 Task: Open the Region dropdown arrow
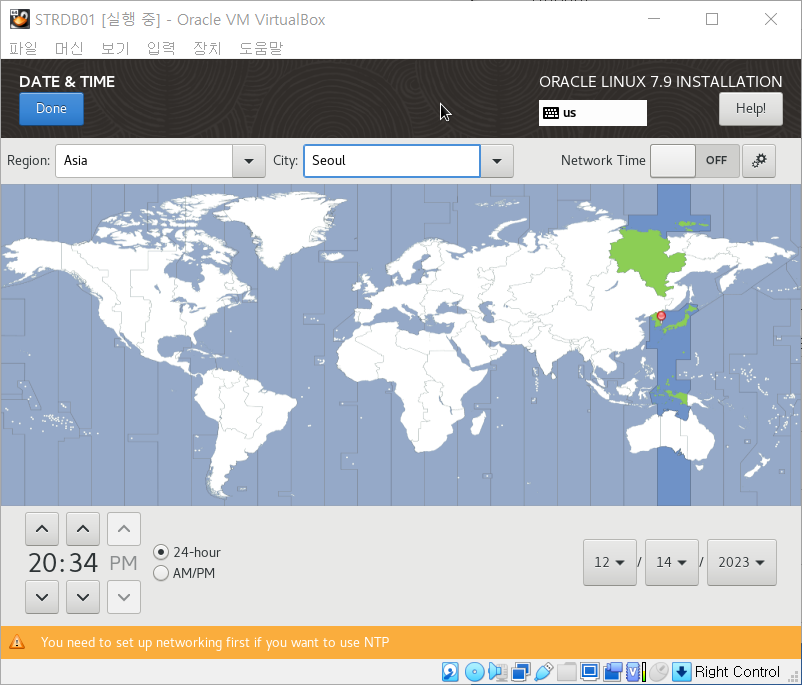[249, 161]
